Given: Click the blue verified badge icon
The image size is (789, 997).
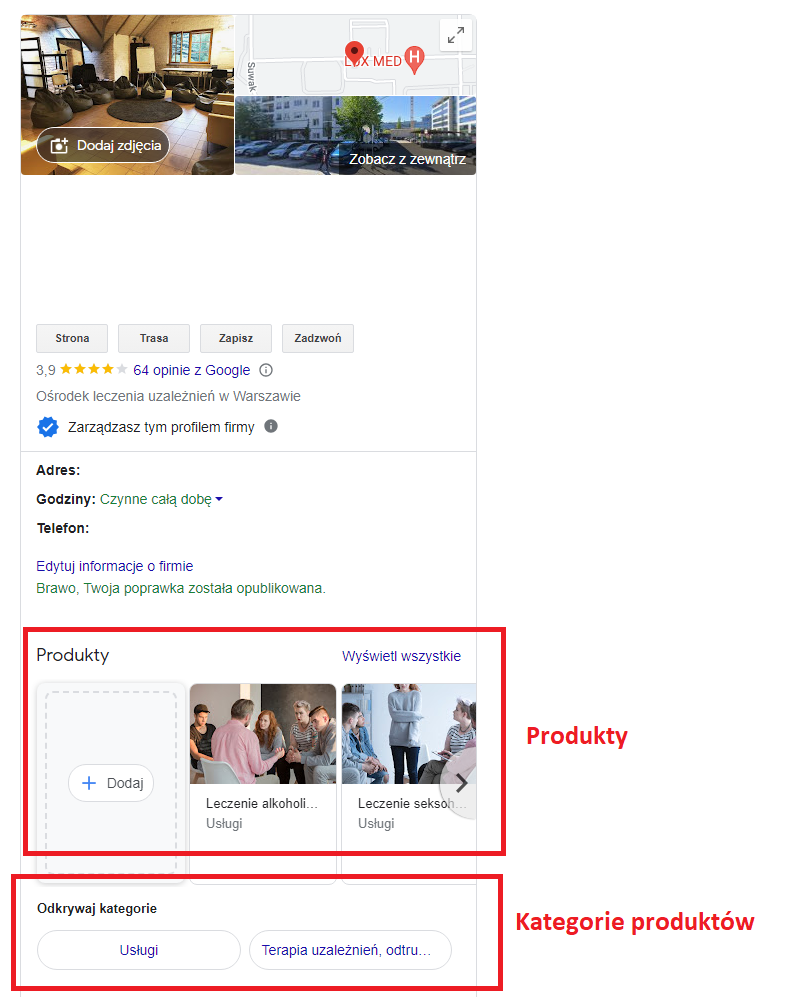Looking at the screenshot, I should tap(48, 427).
